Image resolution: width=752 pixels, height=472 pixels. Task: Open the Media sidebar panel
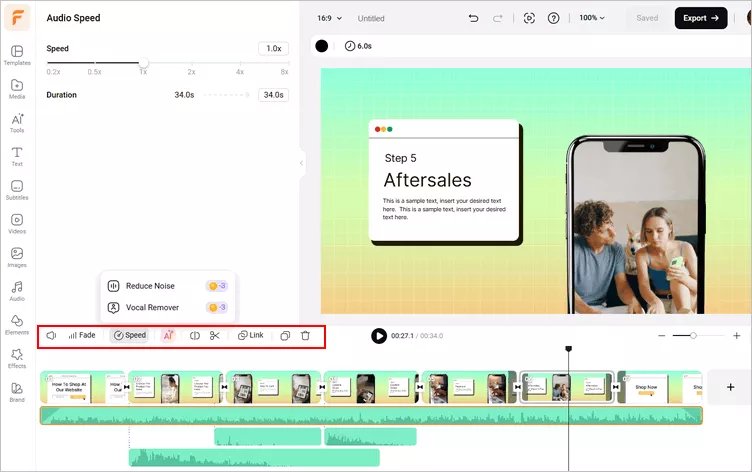[x=17, y=89]
